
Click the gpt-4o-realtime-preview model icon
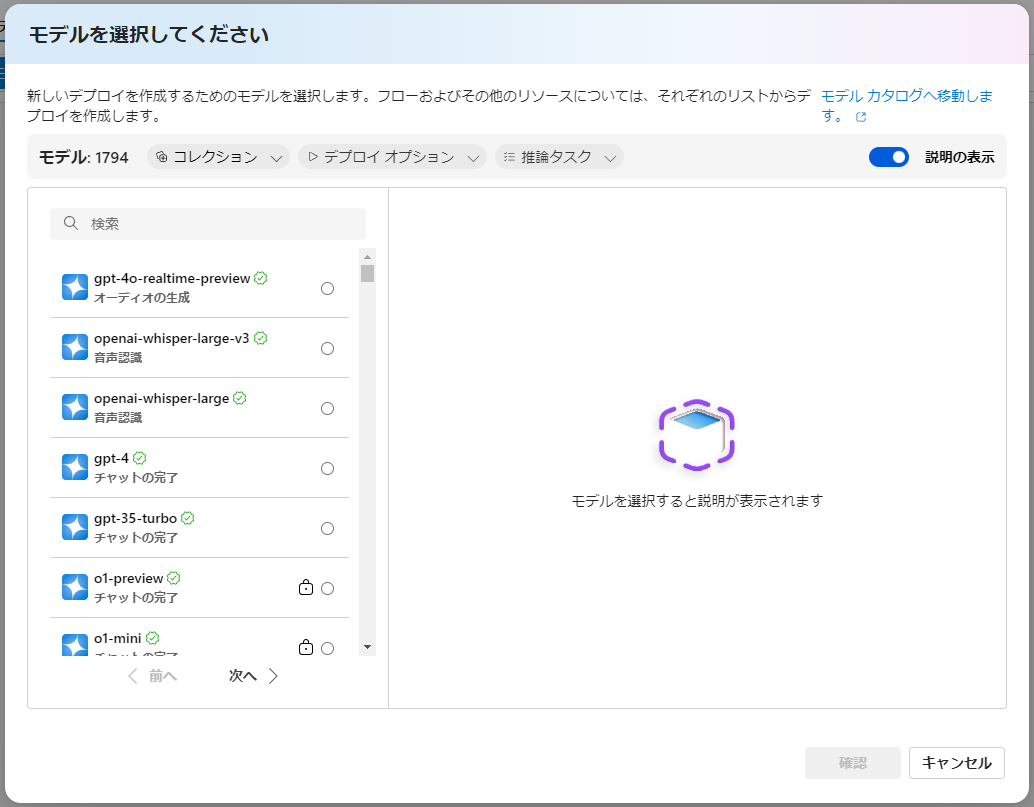[75, 287]
